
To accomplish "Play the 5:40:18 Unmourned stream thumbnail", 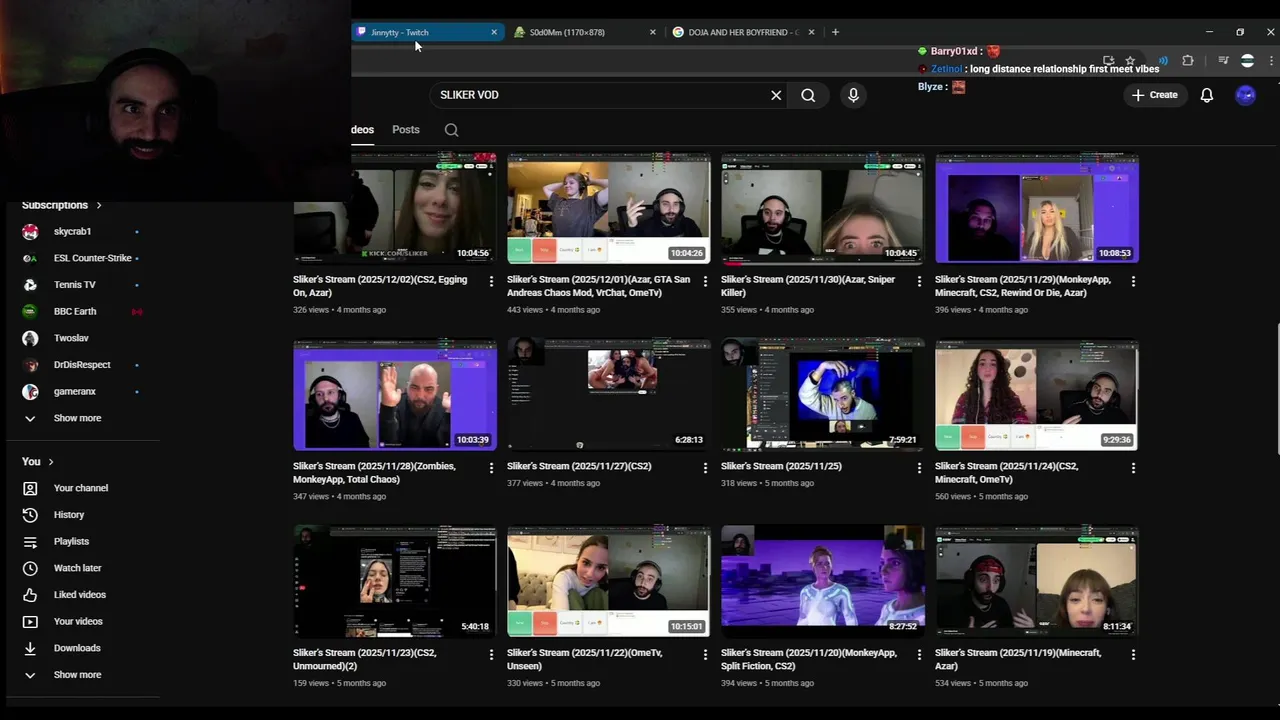I will click(x=395, y=582).
